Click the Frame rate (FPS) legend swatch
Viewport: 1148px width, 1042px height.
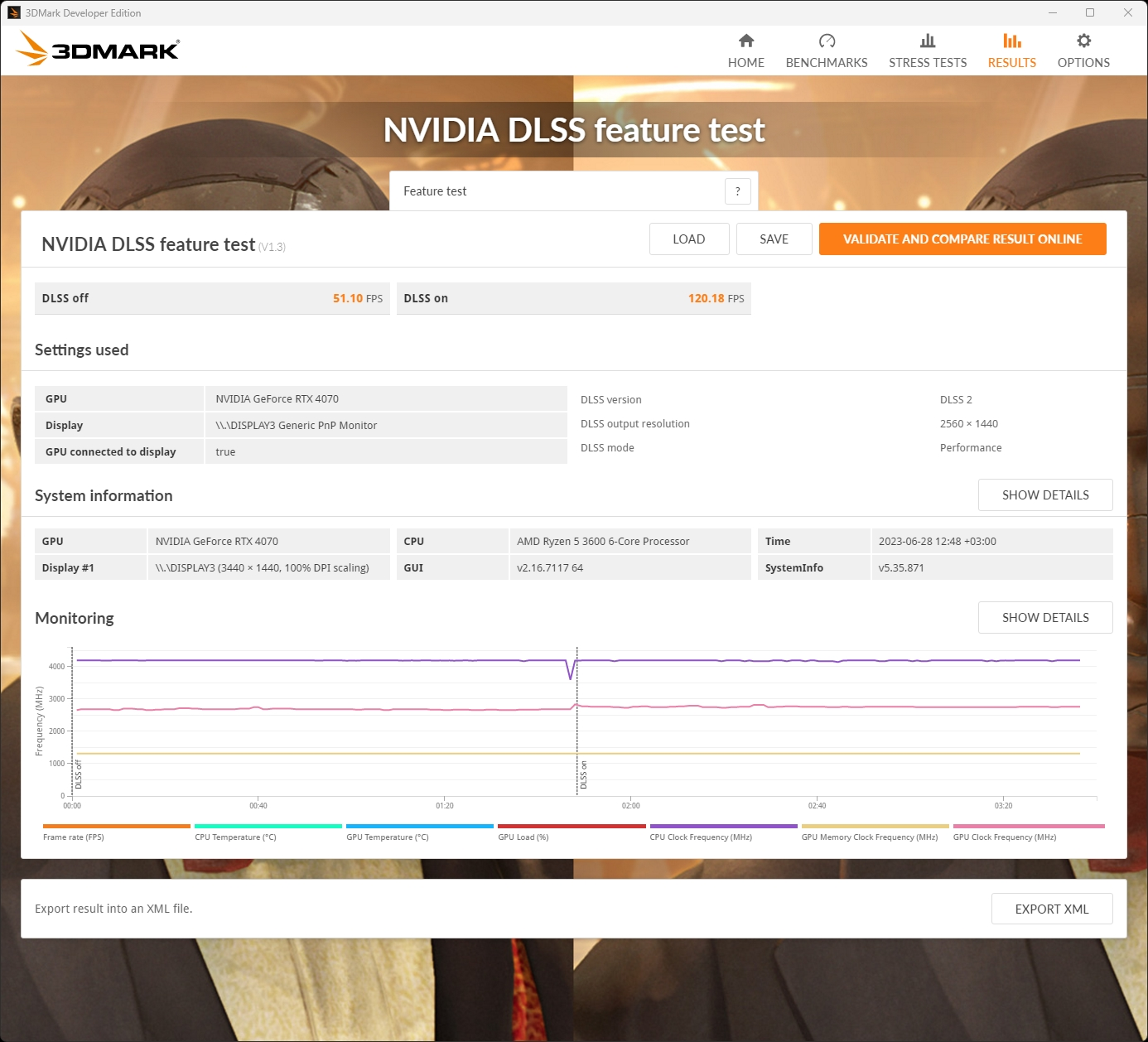(117, 826)
